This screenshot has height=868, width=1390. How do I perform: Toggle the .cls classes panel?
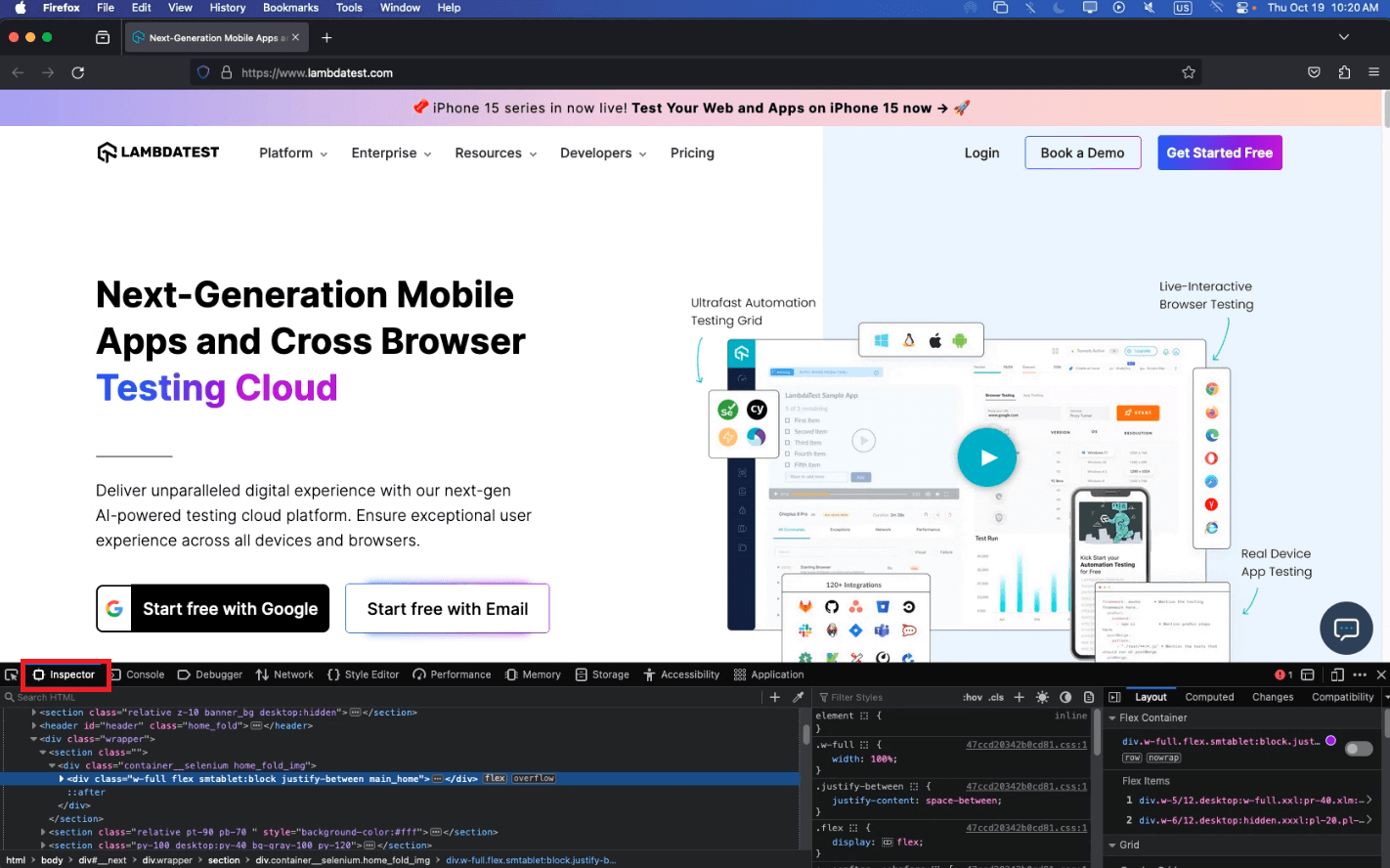[996, 697]
